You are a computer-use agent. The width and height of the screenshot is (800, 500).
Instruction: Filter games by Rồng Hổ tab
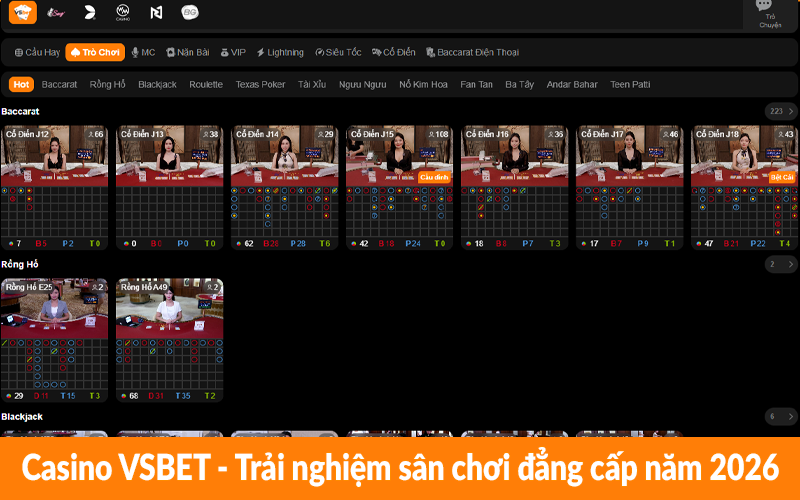(108, 84)
